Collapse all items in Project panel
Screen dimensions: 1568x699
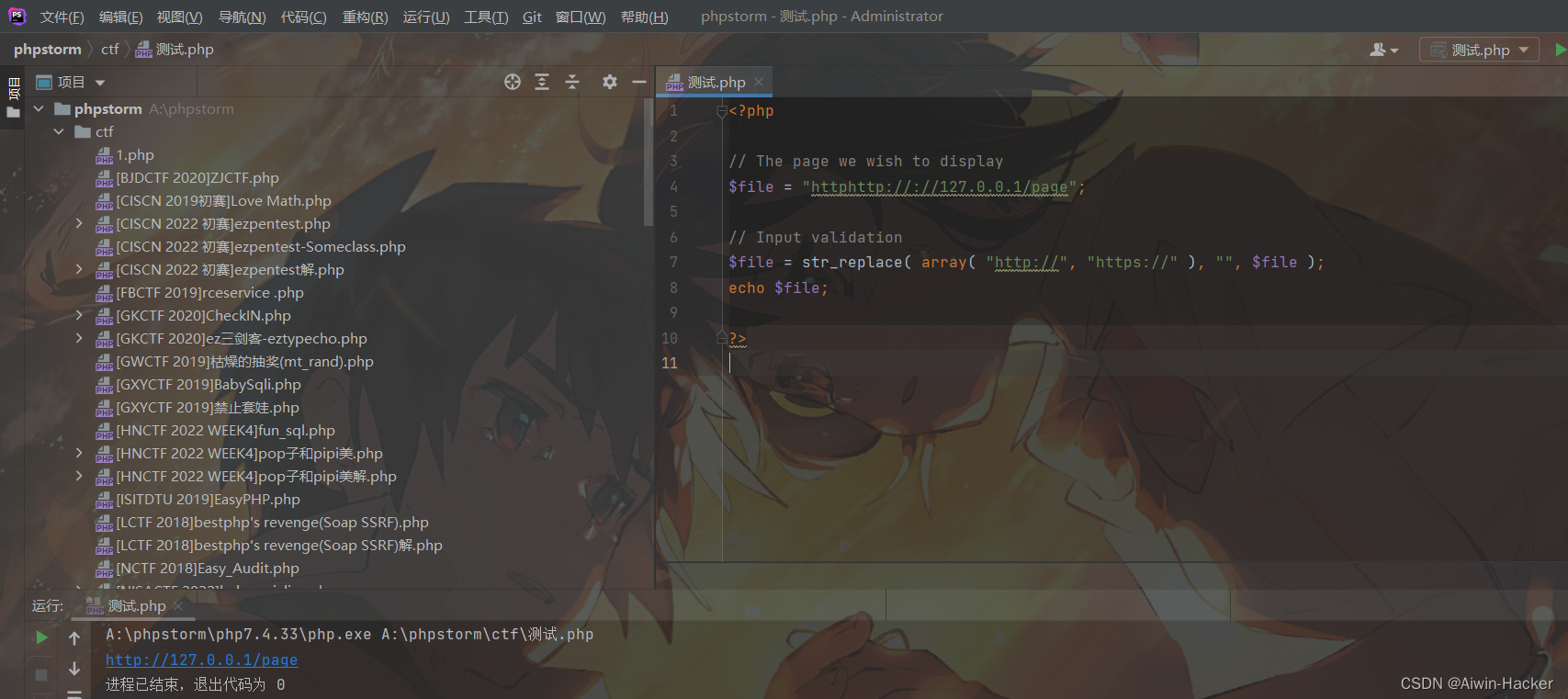[572, 82]
